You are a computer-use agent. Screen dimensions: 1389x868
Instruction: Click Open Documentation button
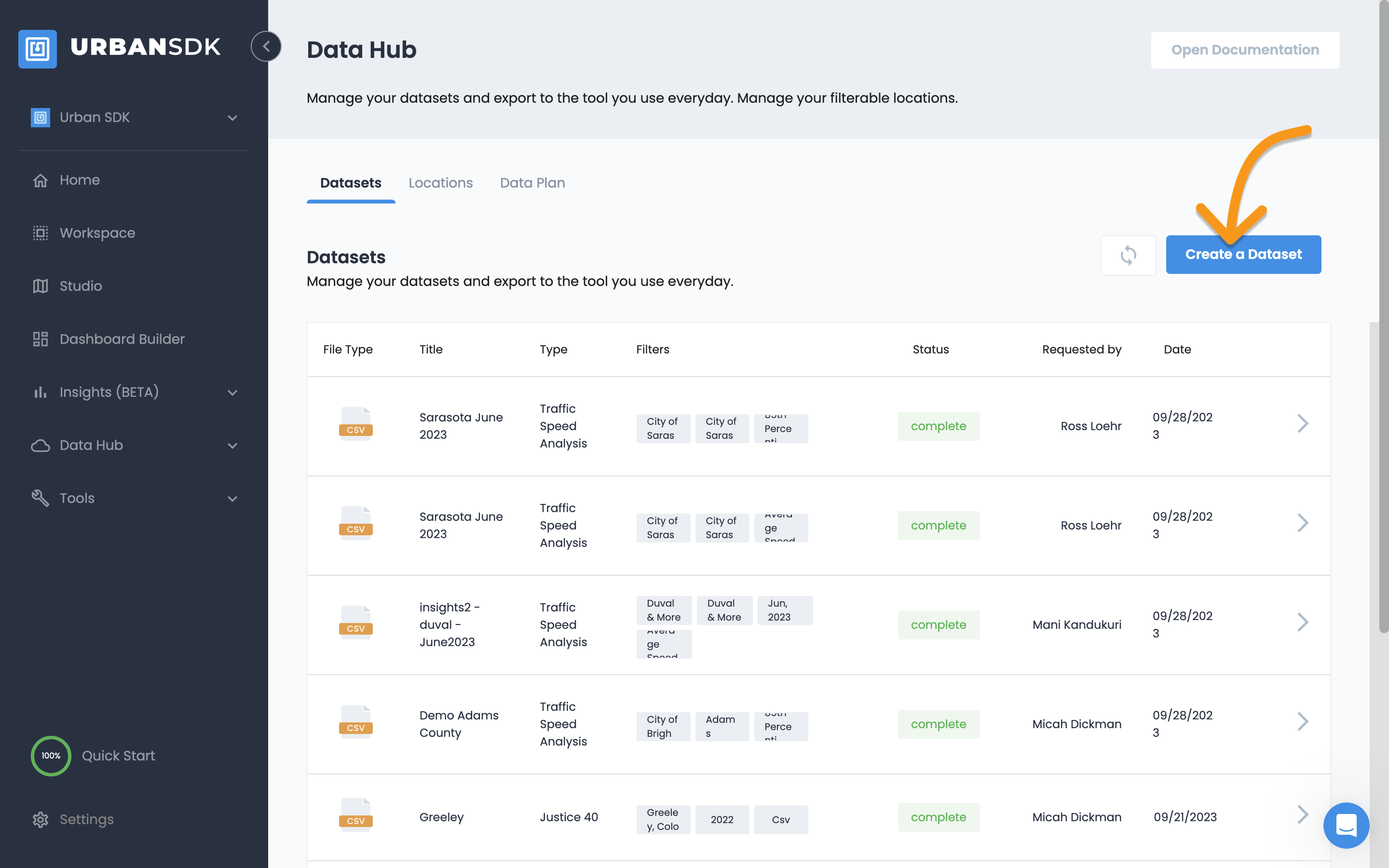(1245, 50)
